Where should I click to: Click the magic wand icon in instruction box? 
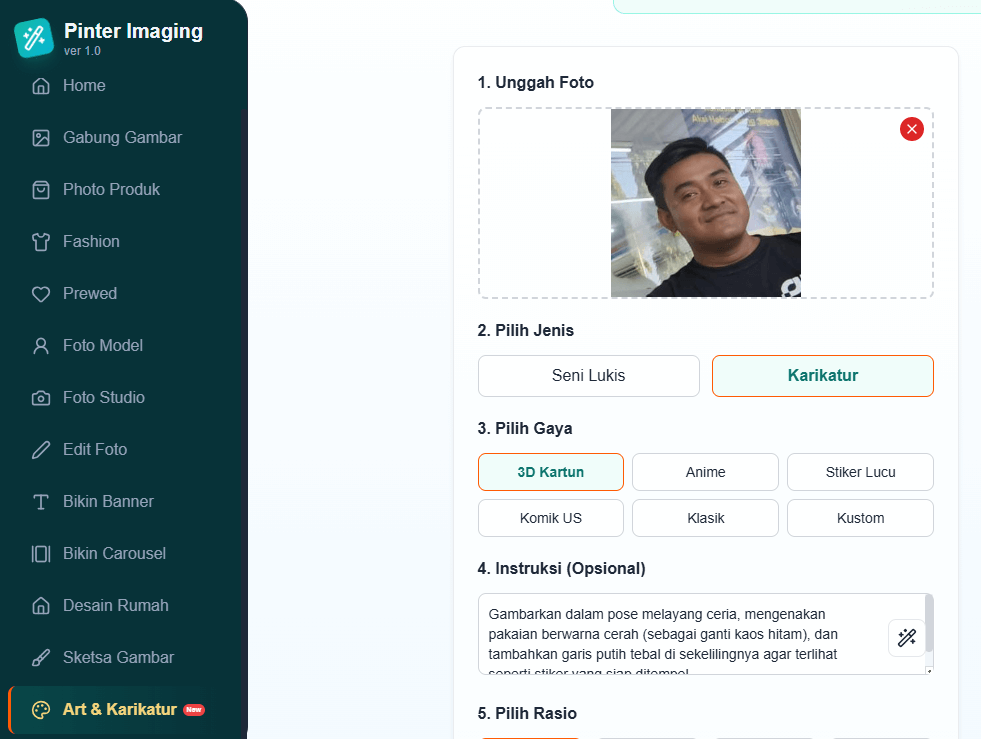[907, 638]
